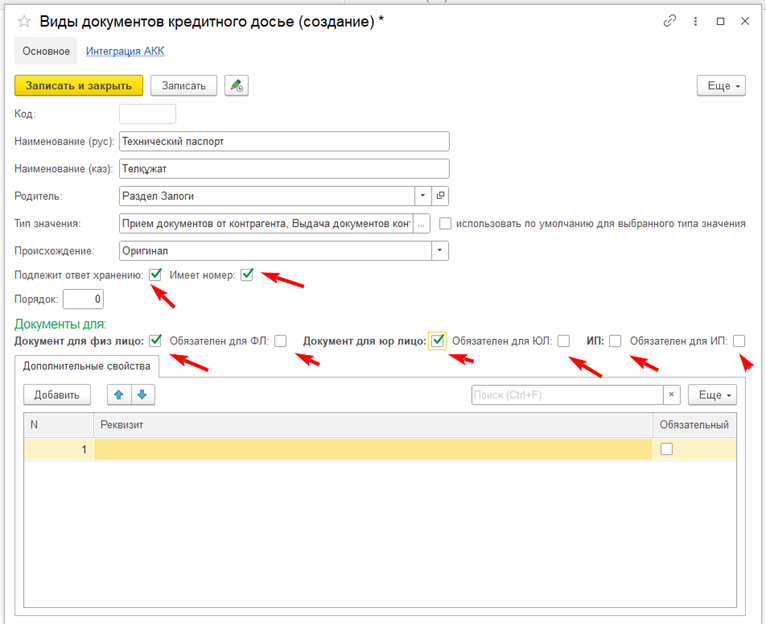Click the N column header
The width and height of the screenshot is (766, 624).
point(59,425)
